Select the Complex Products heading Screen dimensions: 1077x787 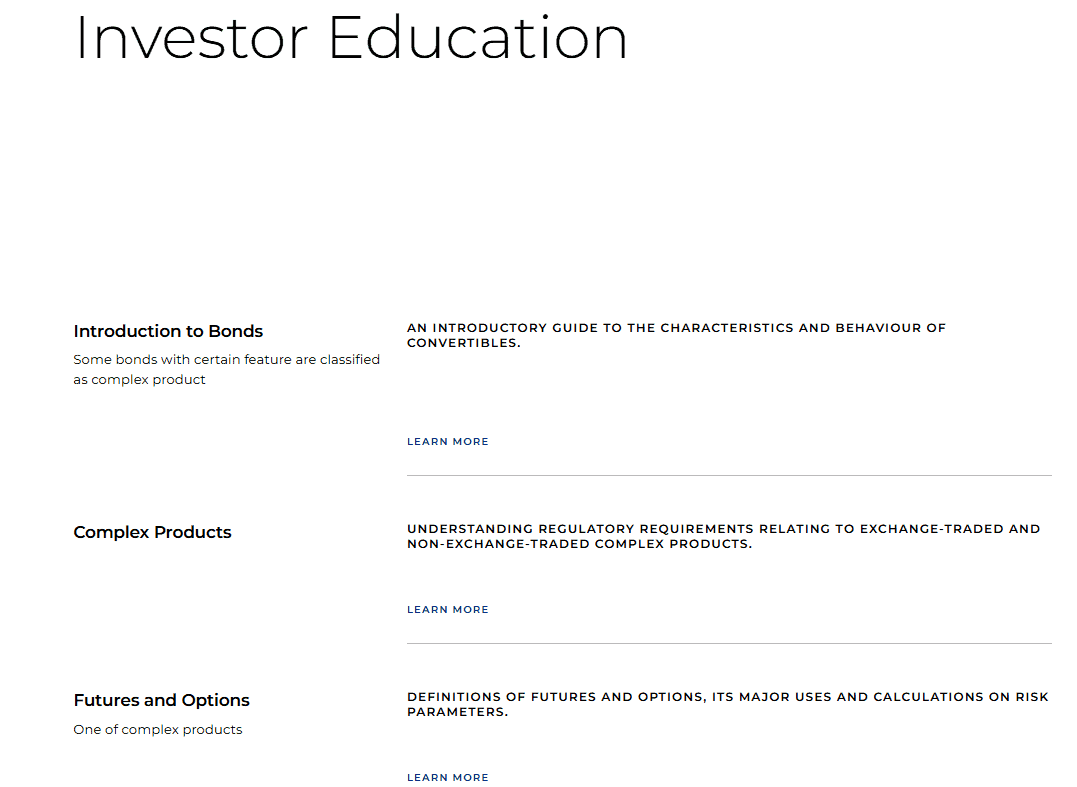[152, 532]
